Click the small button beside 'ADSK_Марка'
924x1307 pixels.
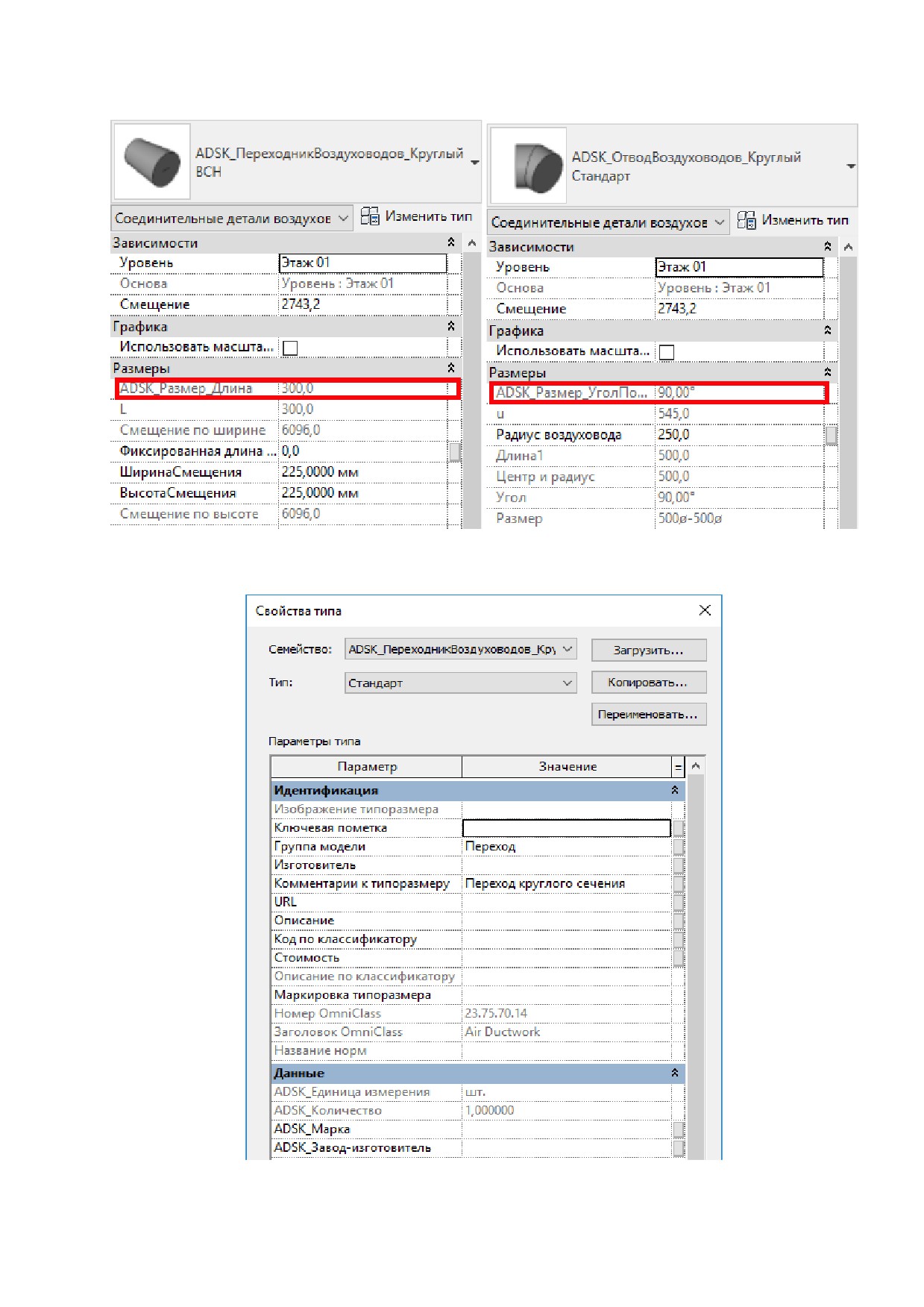pos(679,1129)
